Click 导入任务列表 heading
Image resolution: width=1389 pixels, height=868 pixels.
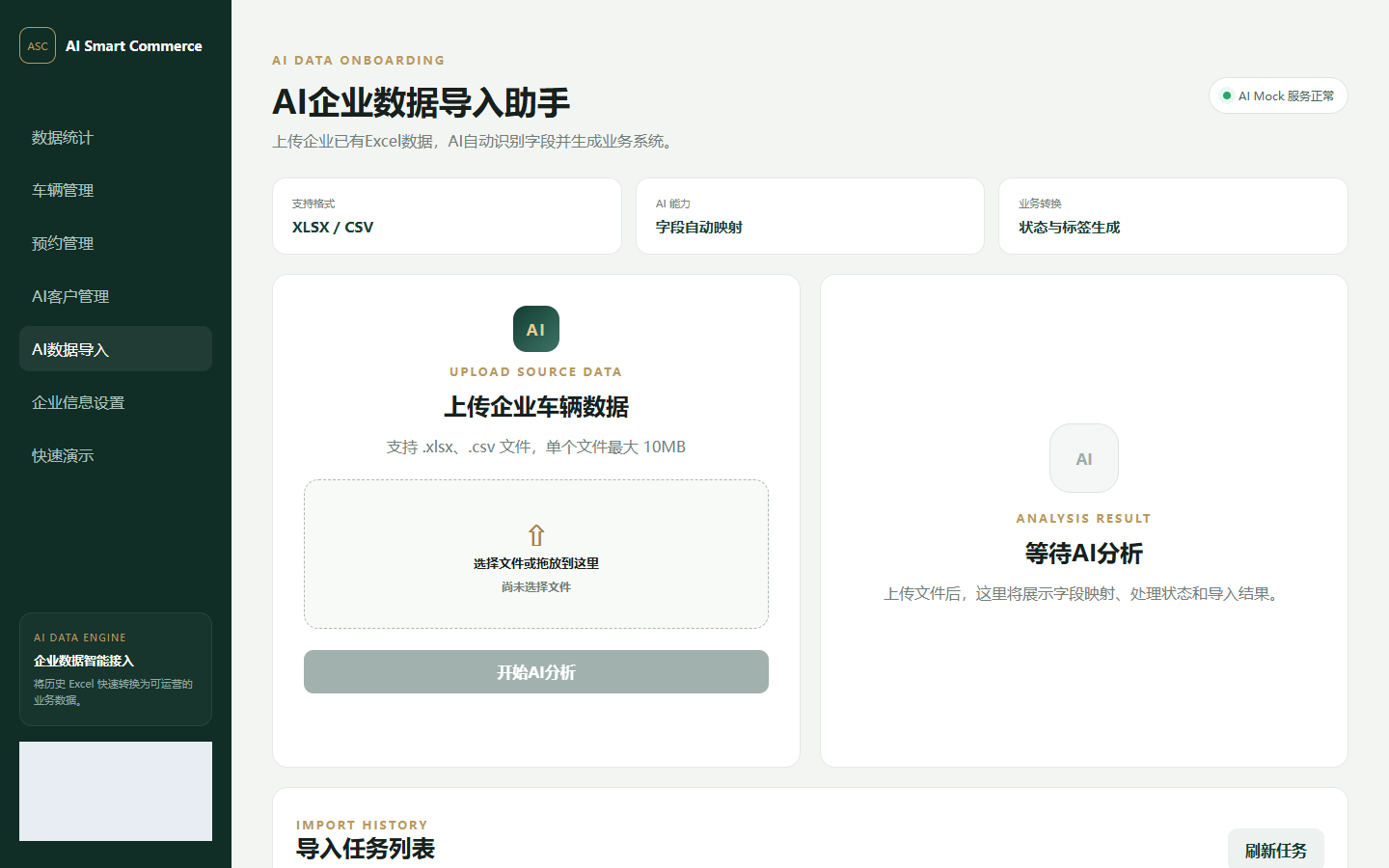pos(366,849)
